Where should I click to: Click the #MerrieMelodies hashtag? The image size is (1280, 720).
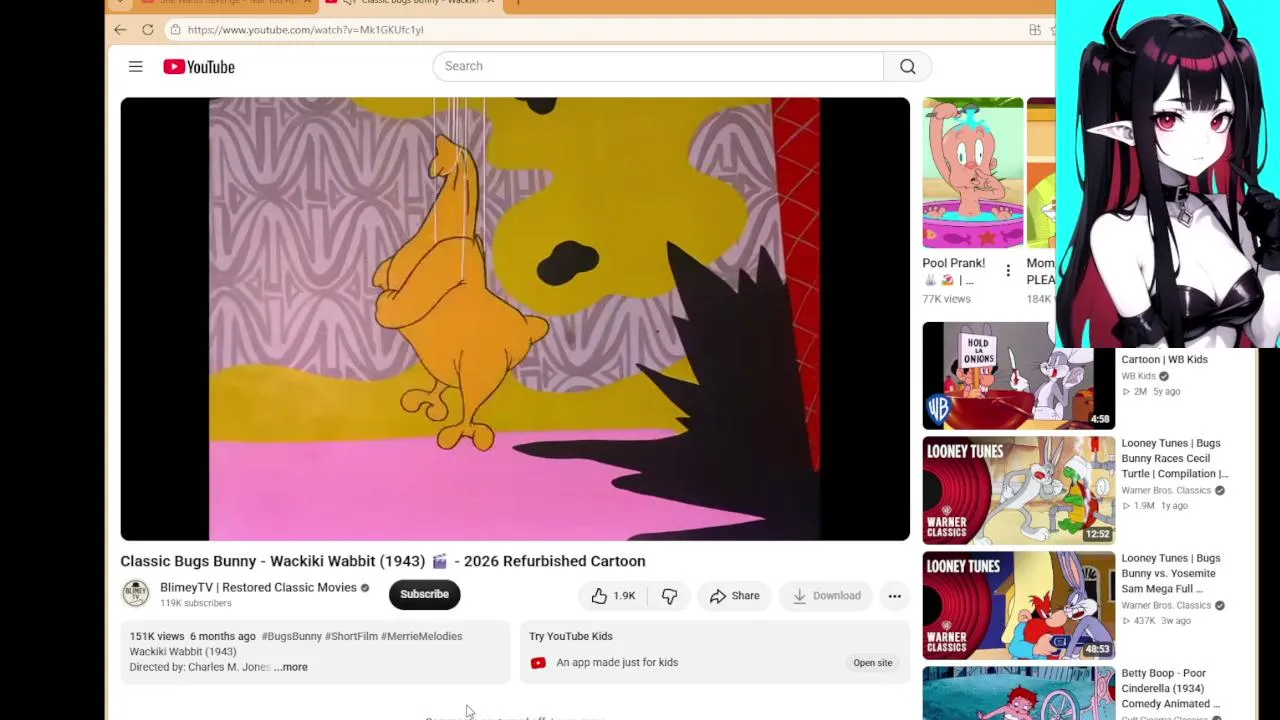click(x=421, y=636)
